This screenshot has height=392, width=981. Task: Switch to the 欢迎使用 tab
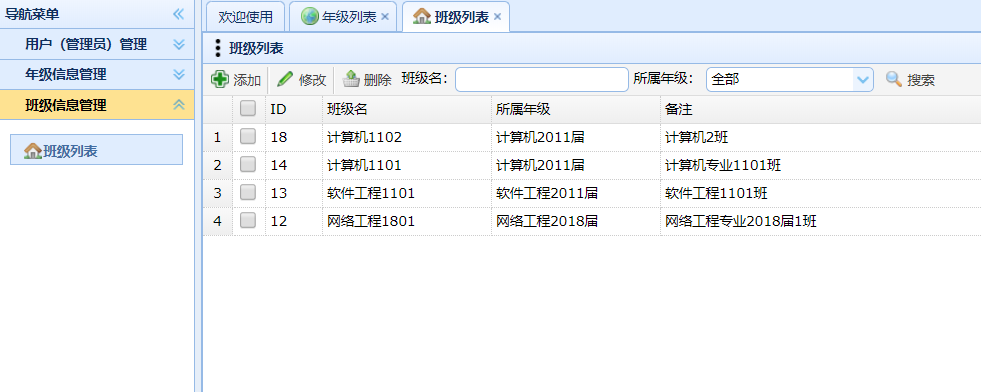(245, 17)
